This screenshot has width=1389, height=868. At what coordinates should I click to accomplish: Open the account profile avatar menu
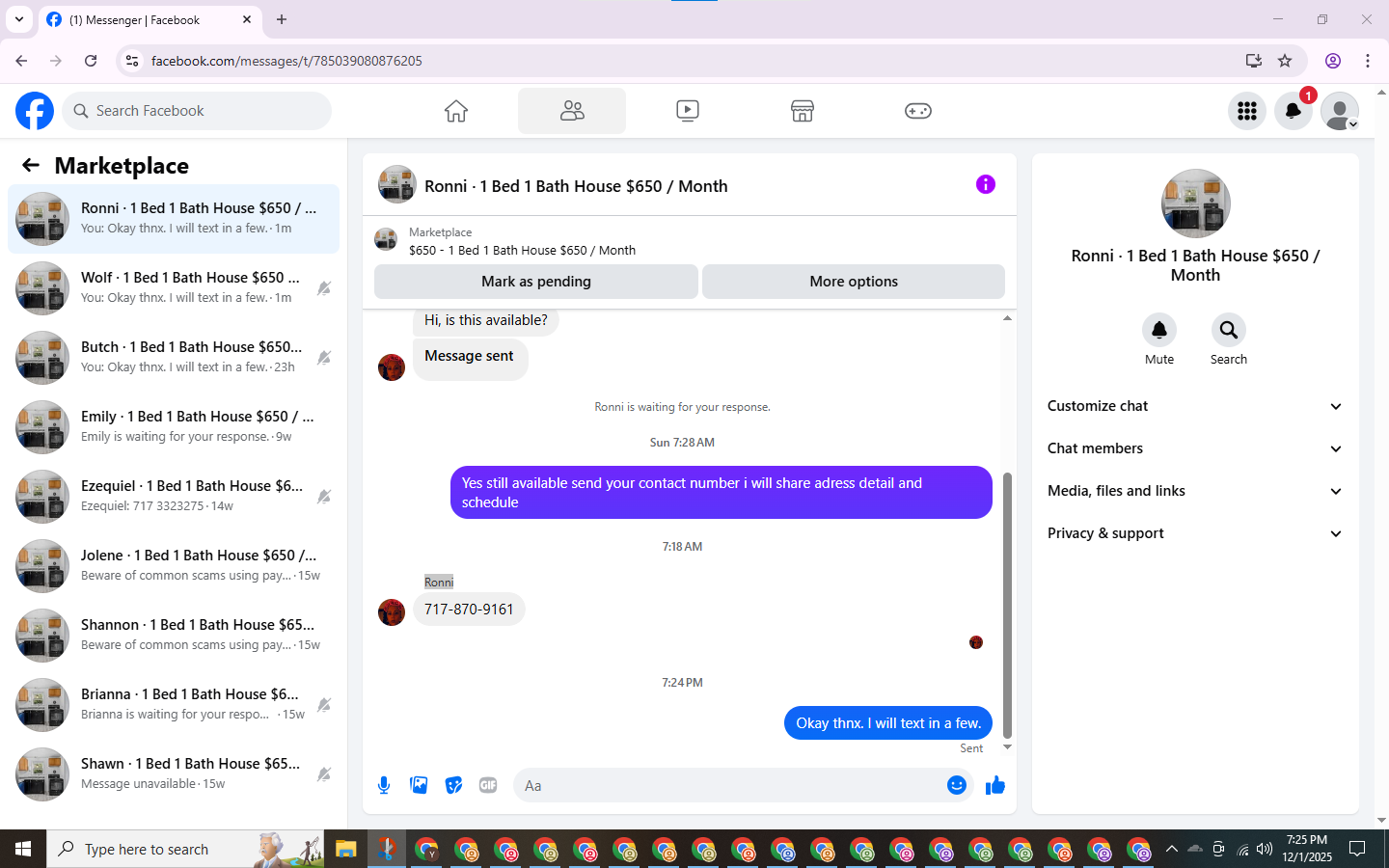point(1340,111)
